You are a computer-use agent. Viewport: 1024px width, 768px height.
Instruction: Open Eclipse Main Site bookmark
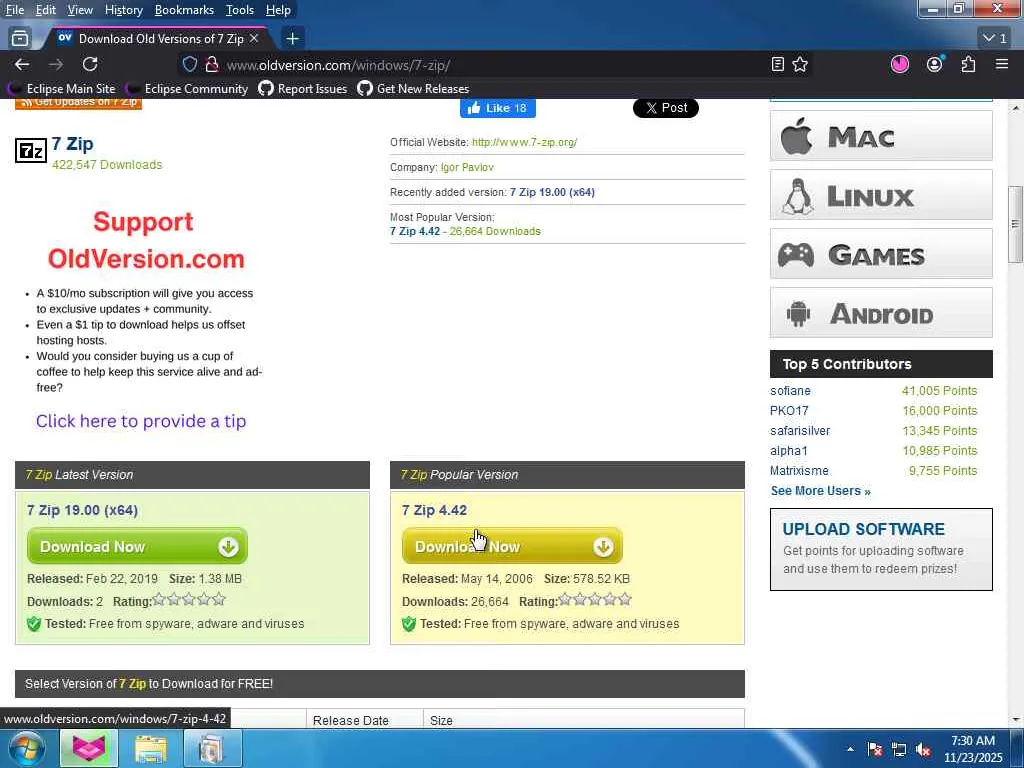pos(61,88)
